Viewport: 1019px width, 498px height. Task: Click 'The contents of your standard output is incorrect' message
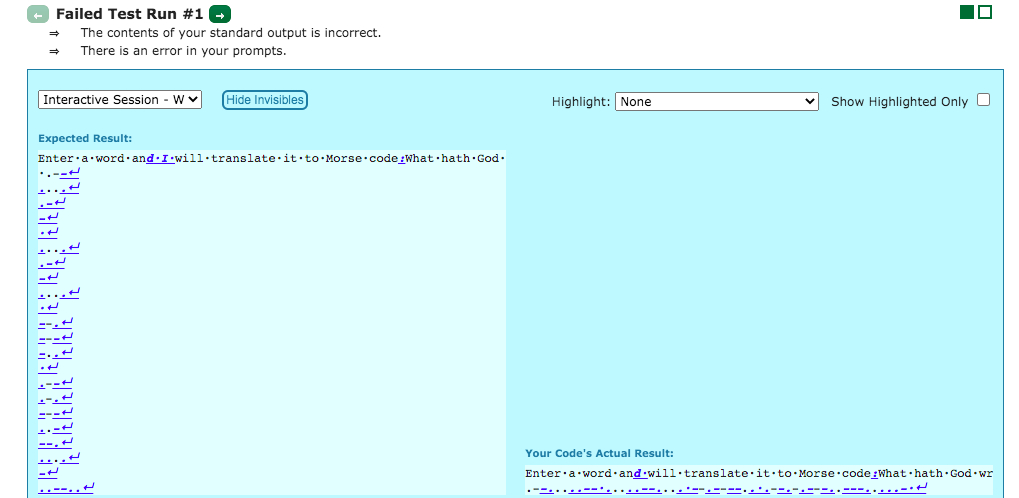(231, 33)
